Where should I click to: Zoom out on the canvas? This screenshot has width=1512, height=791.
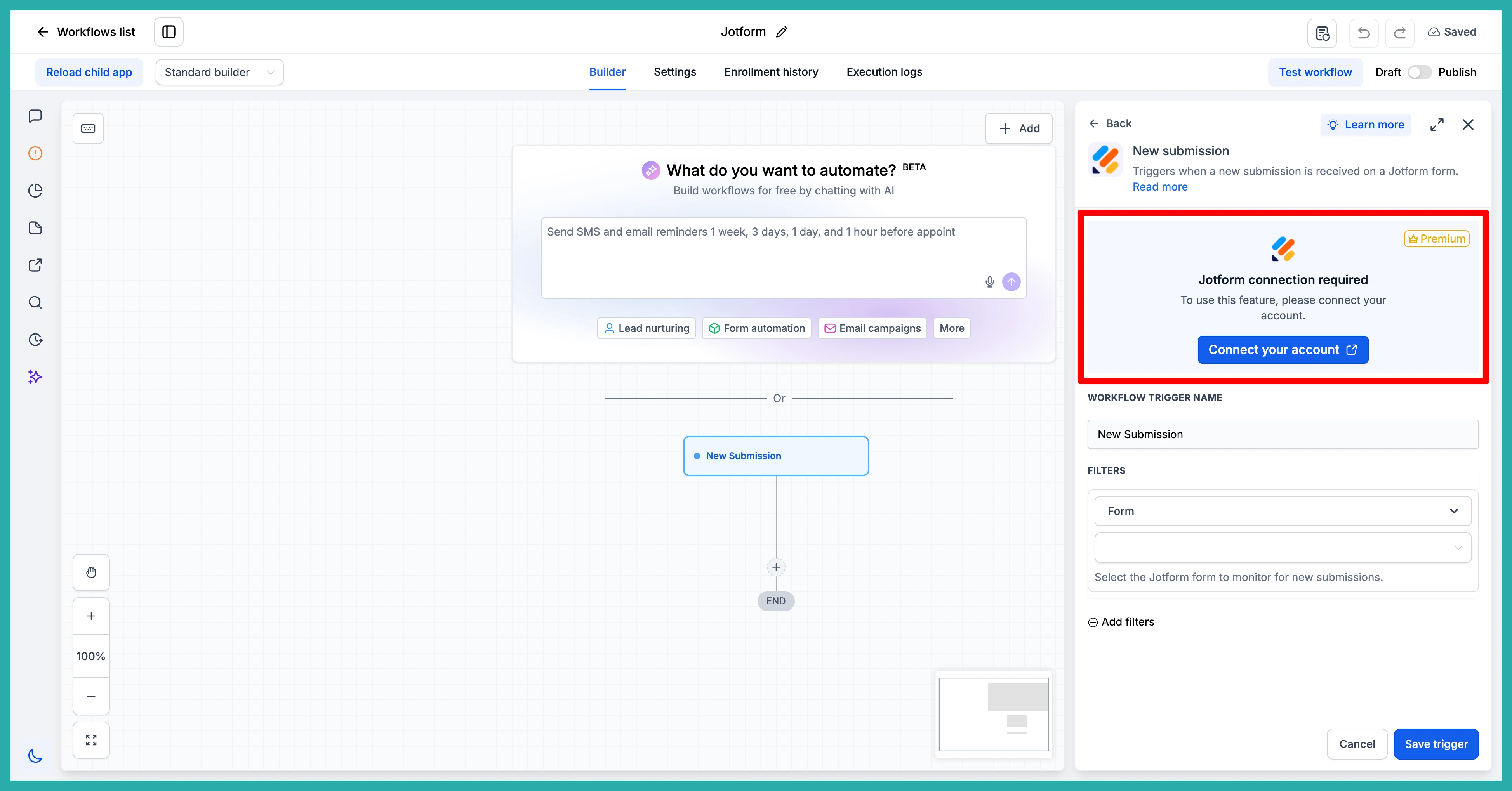(x=91, y=697)
